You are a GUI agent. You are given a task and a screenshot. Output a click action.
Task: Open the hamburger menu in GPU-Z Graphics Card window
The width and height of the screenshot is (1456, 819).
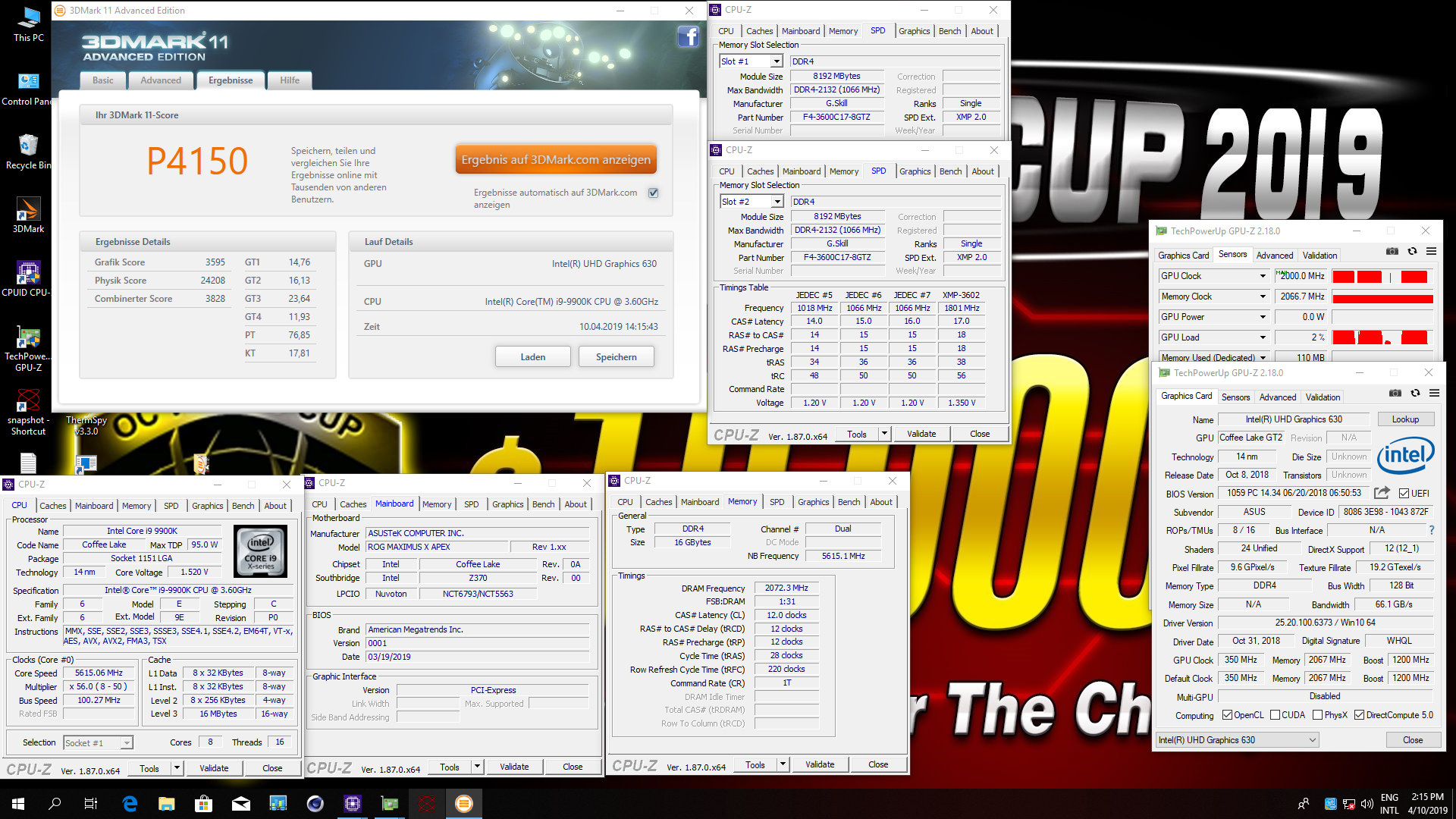tap(1434, 393)
